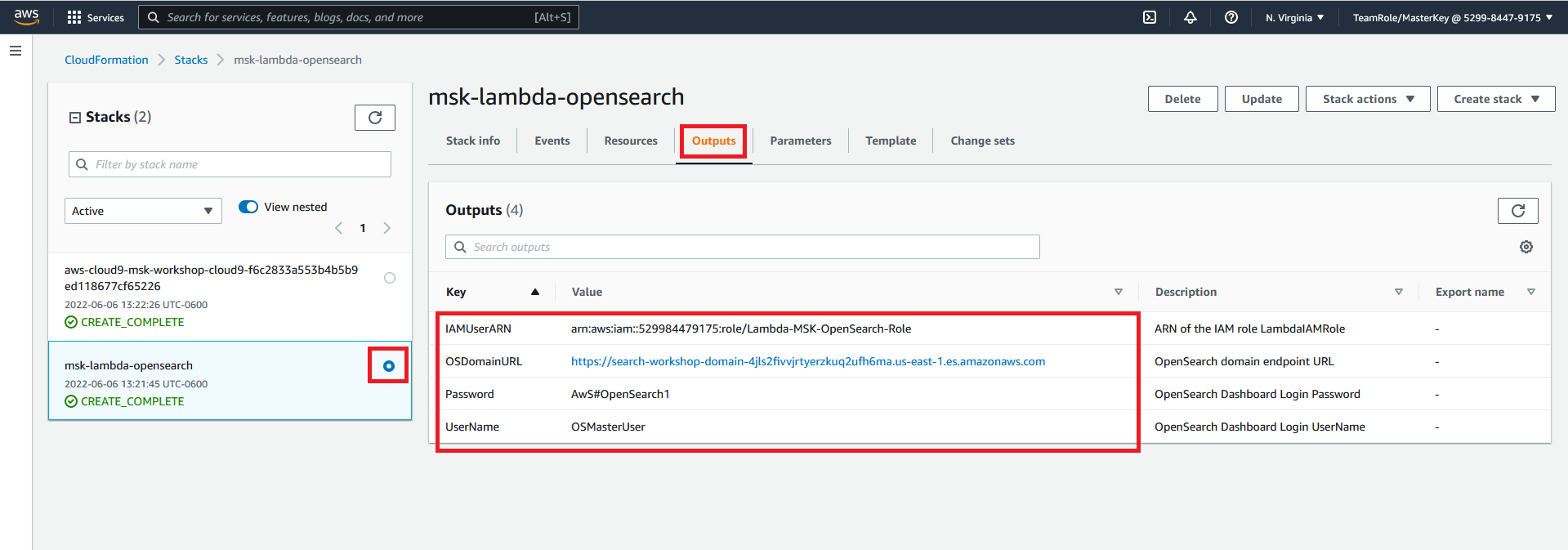Launch CloudShell from the top bar

pos(1150,17)
